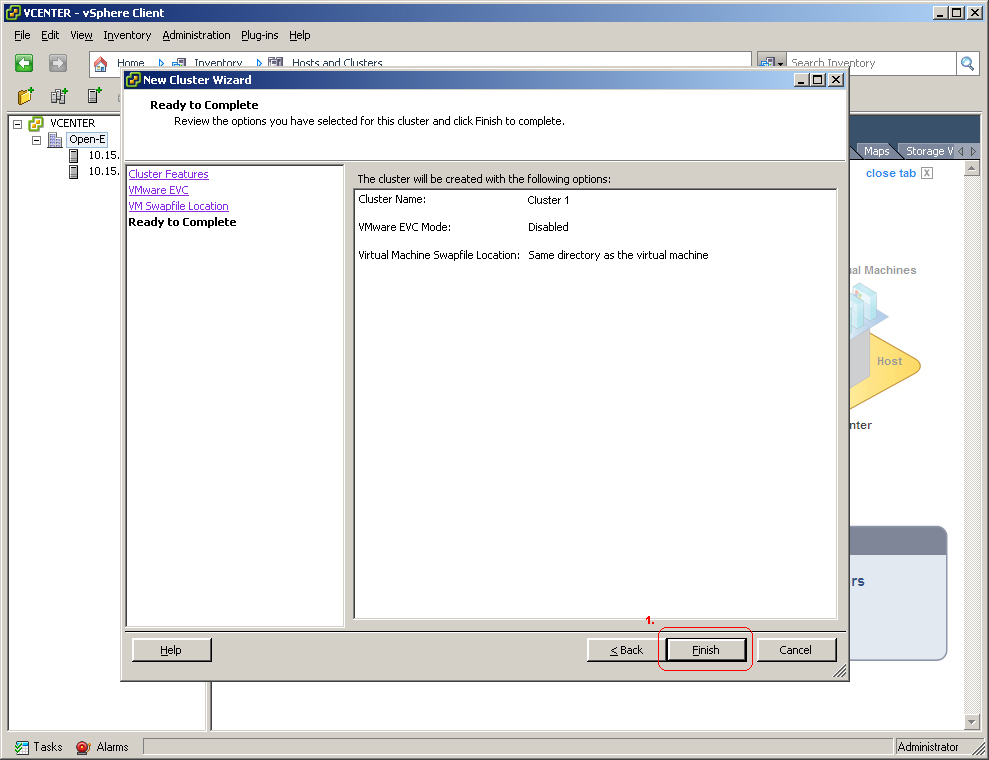Open the File menu

click(22, 35)
